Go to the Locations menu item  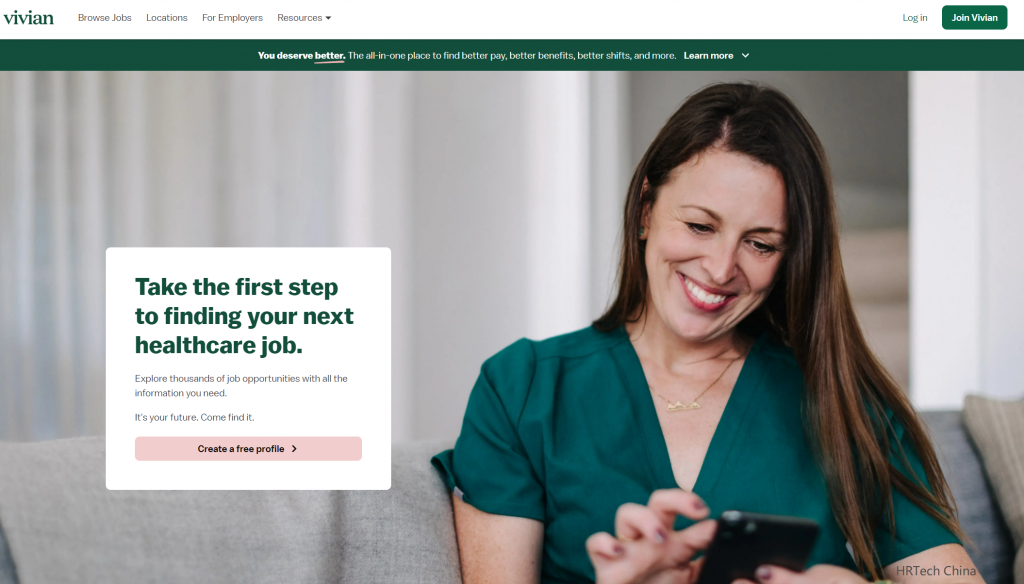167,18
